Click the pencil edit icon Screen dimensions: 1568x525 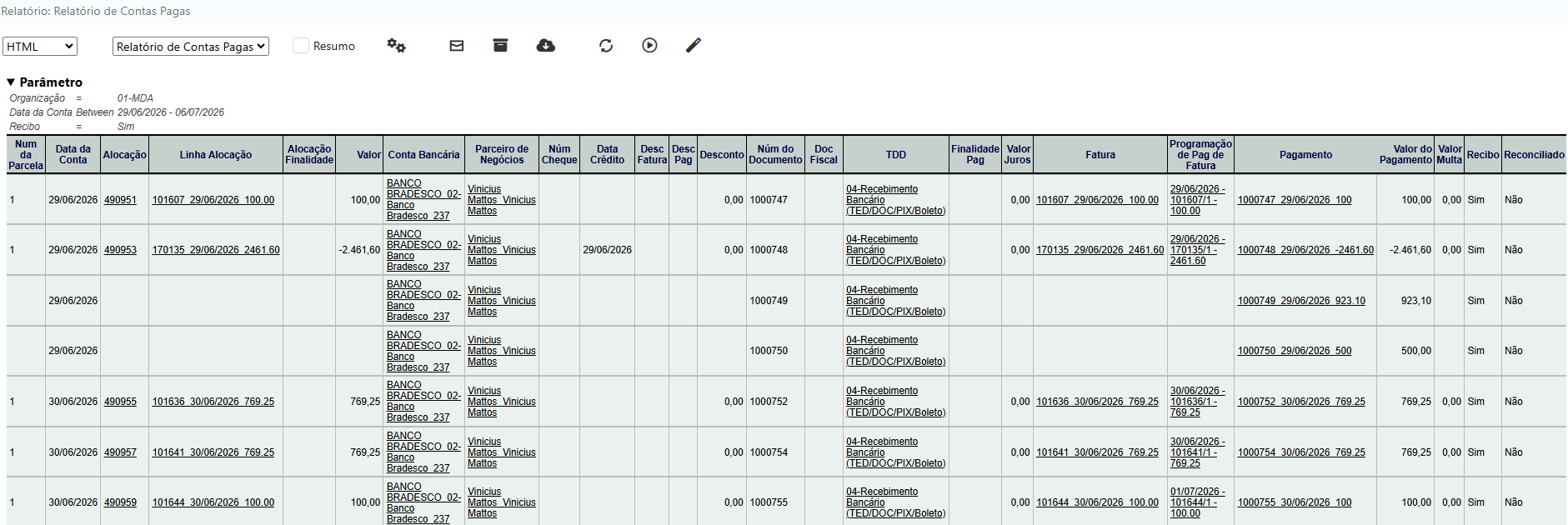point(694,45)
